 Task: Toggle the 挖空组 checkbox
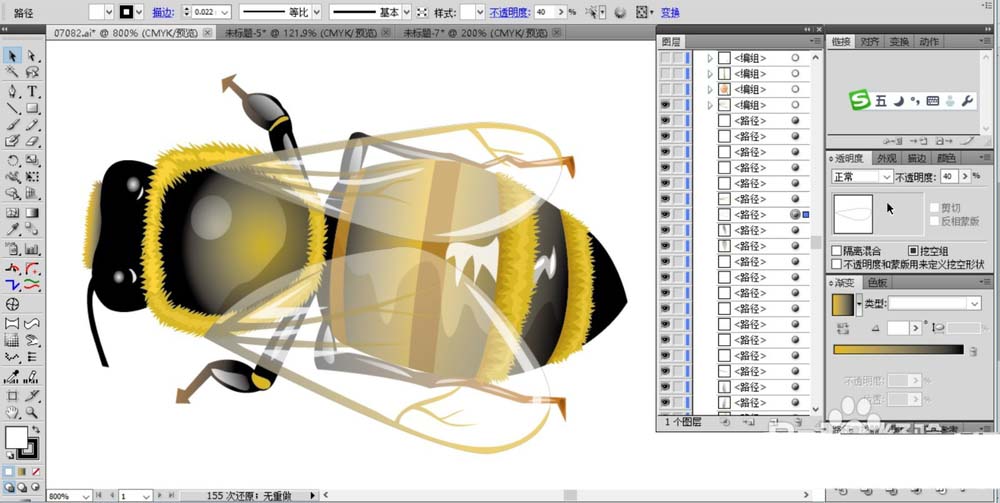click(912, 251)
